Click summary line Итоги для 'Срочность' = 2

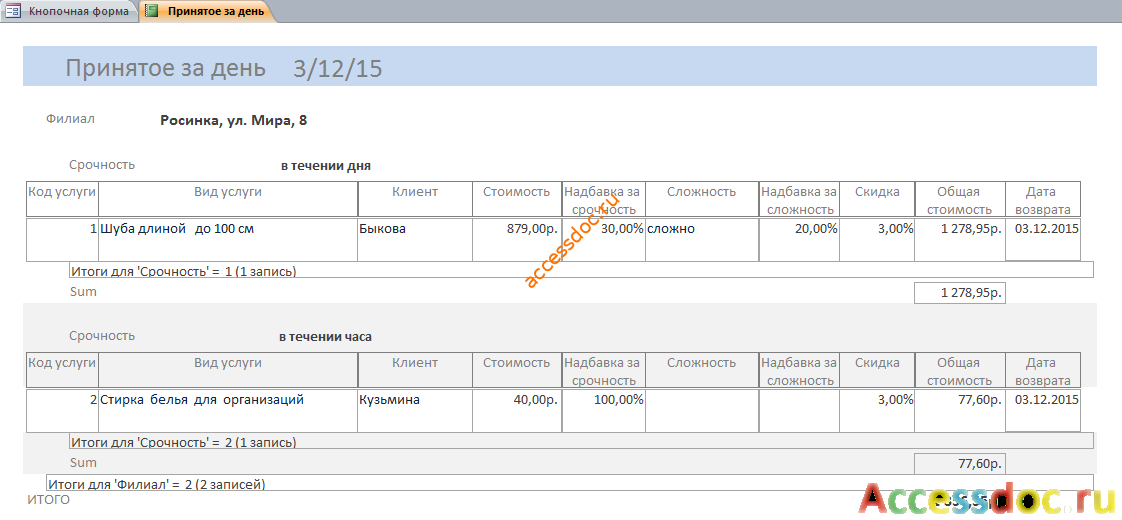point(581,441)
